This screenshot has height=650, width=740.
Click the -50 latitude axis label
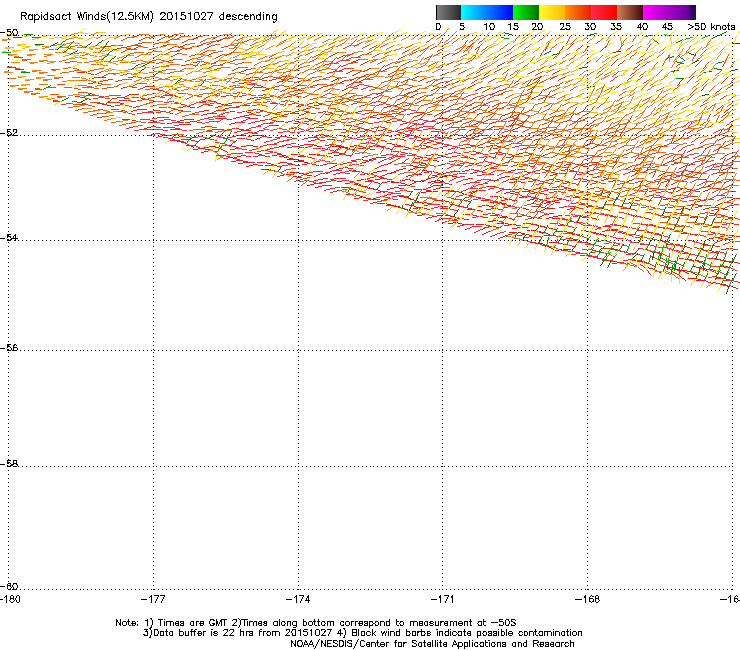pyautogui.click(x=9, y=33)
